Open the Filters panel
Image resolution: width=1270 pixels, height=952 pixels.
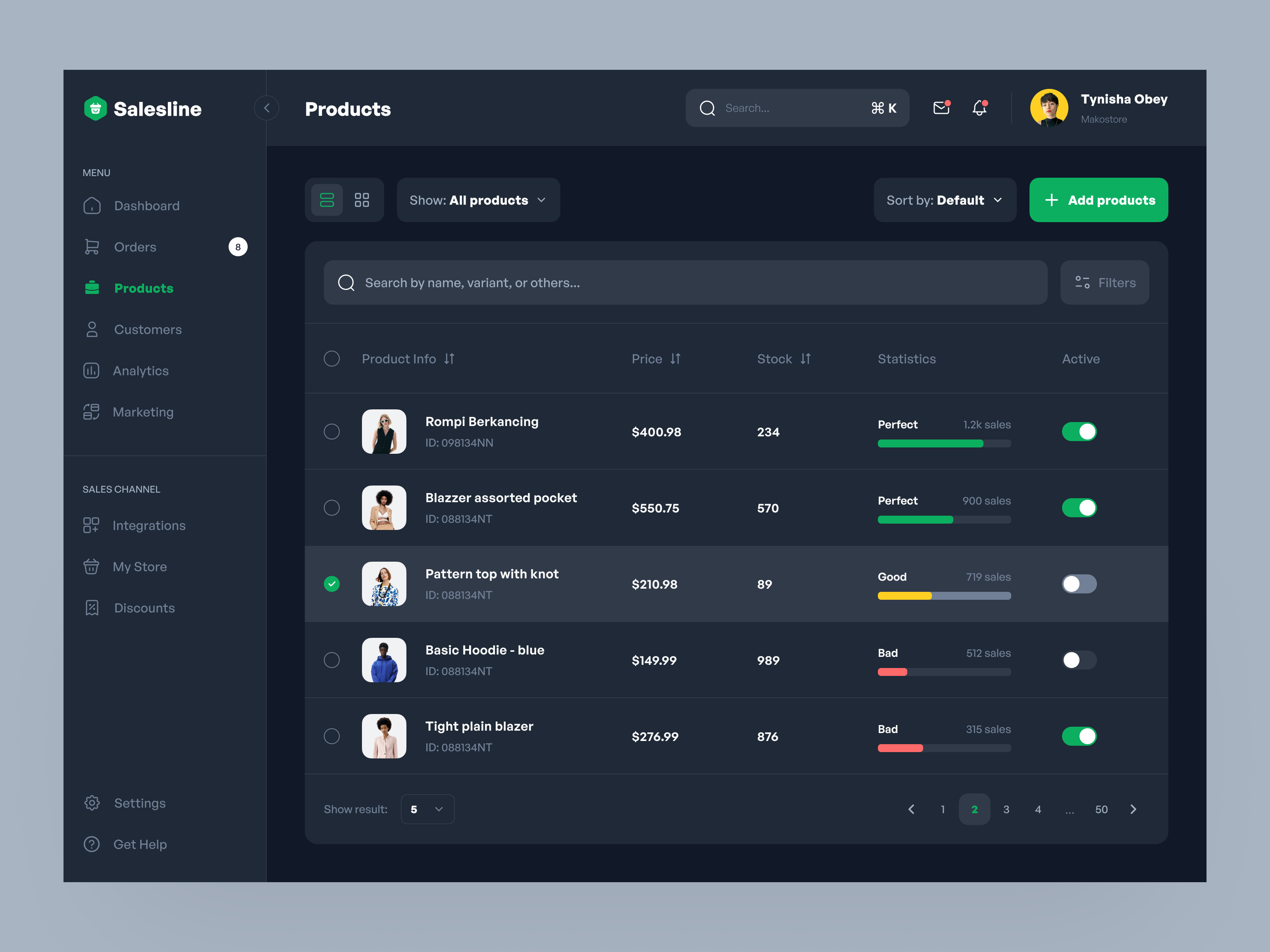1104,282
